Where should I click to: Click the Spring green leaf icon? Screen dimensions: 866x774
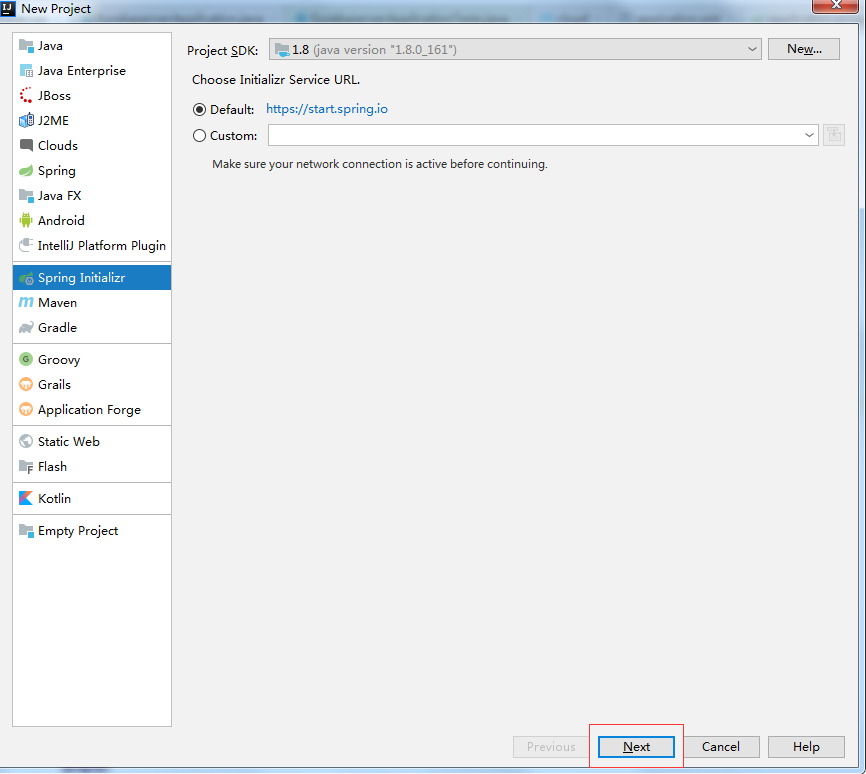(x=26, y=171)
